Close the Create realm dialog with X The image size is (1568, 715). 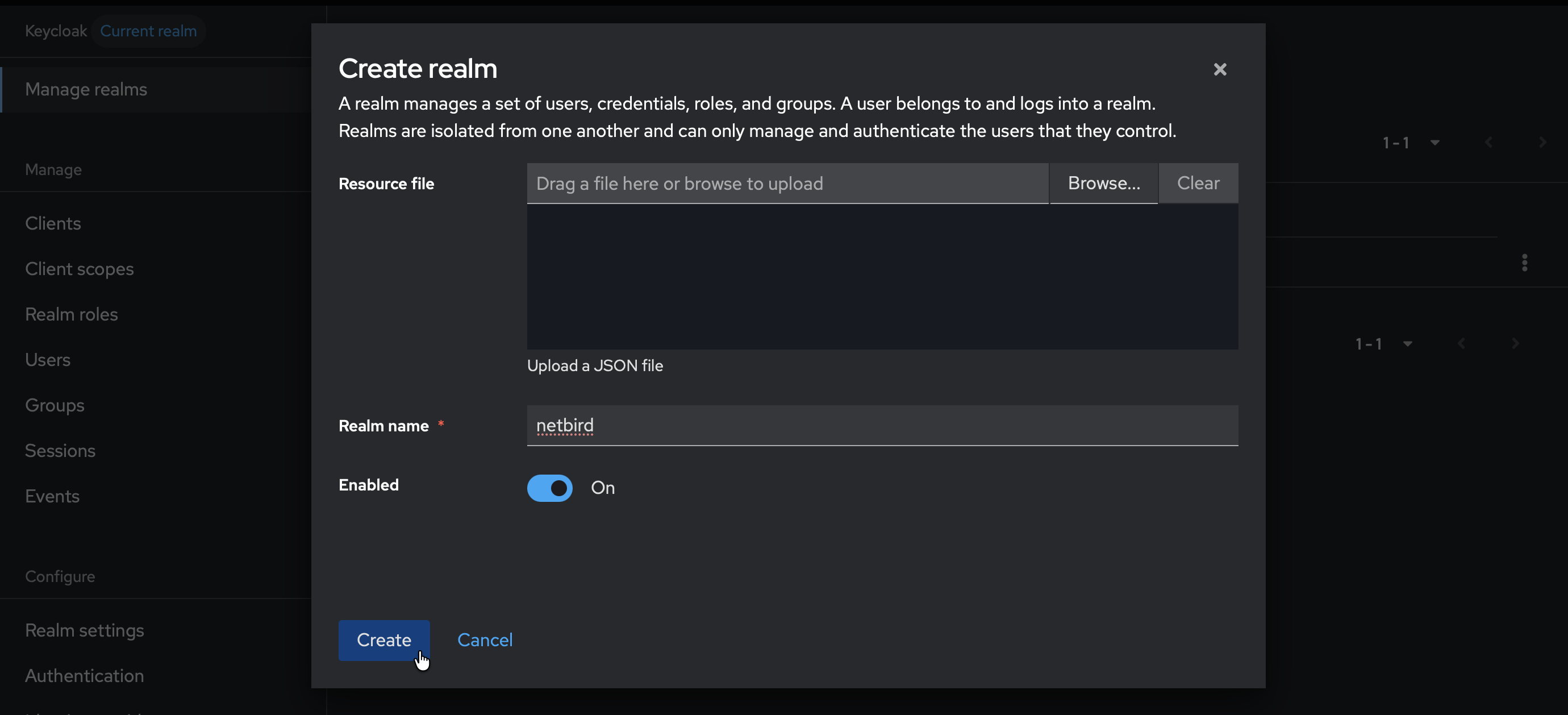(1219, 69)
